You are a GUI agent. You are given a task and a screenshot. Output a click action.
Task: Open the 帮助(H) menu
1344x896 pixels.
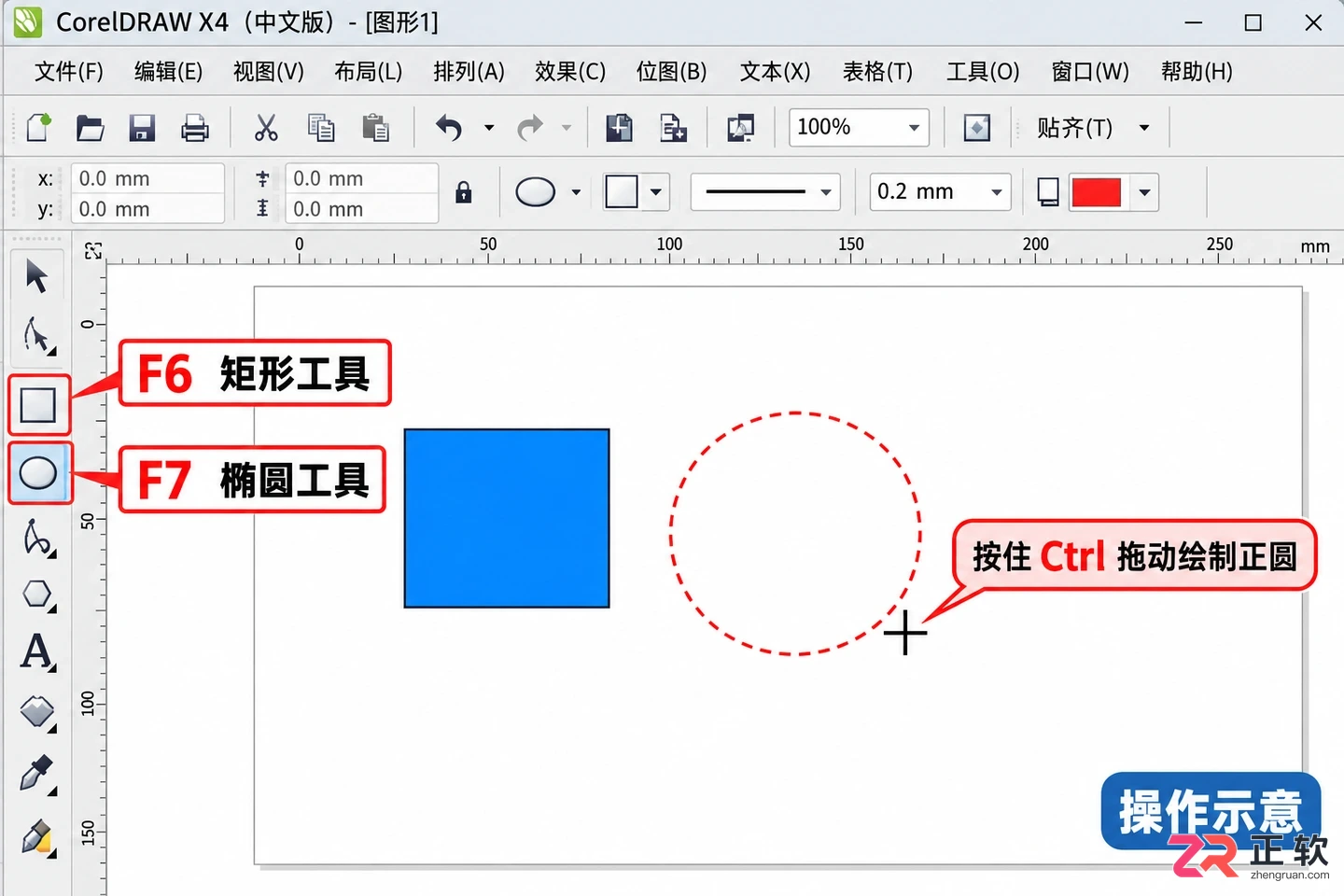1197,72
